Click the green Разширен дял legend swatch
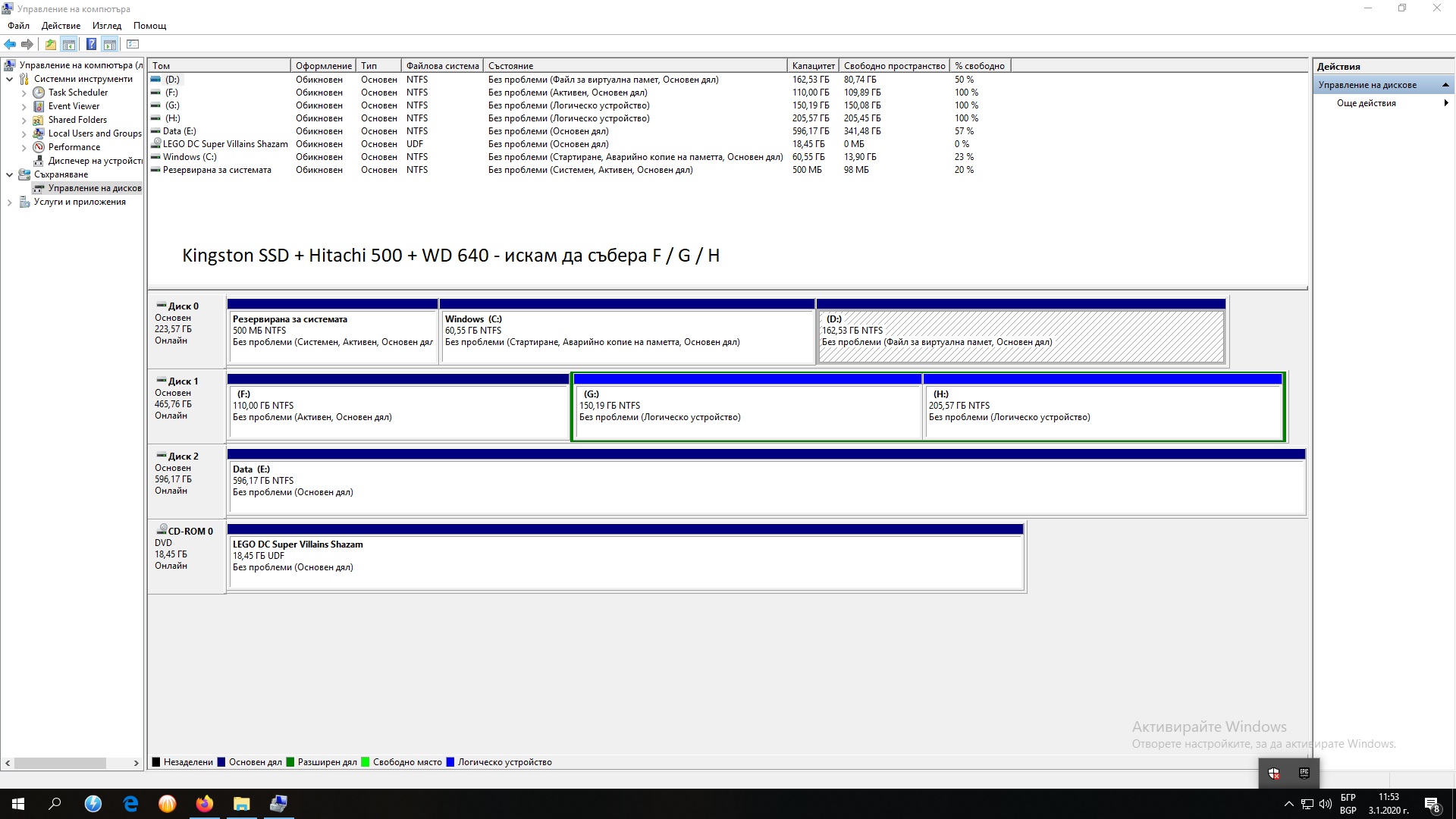Screen dimensions: 1456x819 tap(290, 762)
